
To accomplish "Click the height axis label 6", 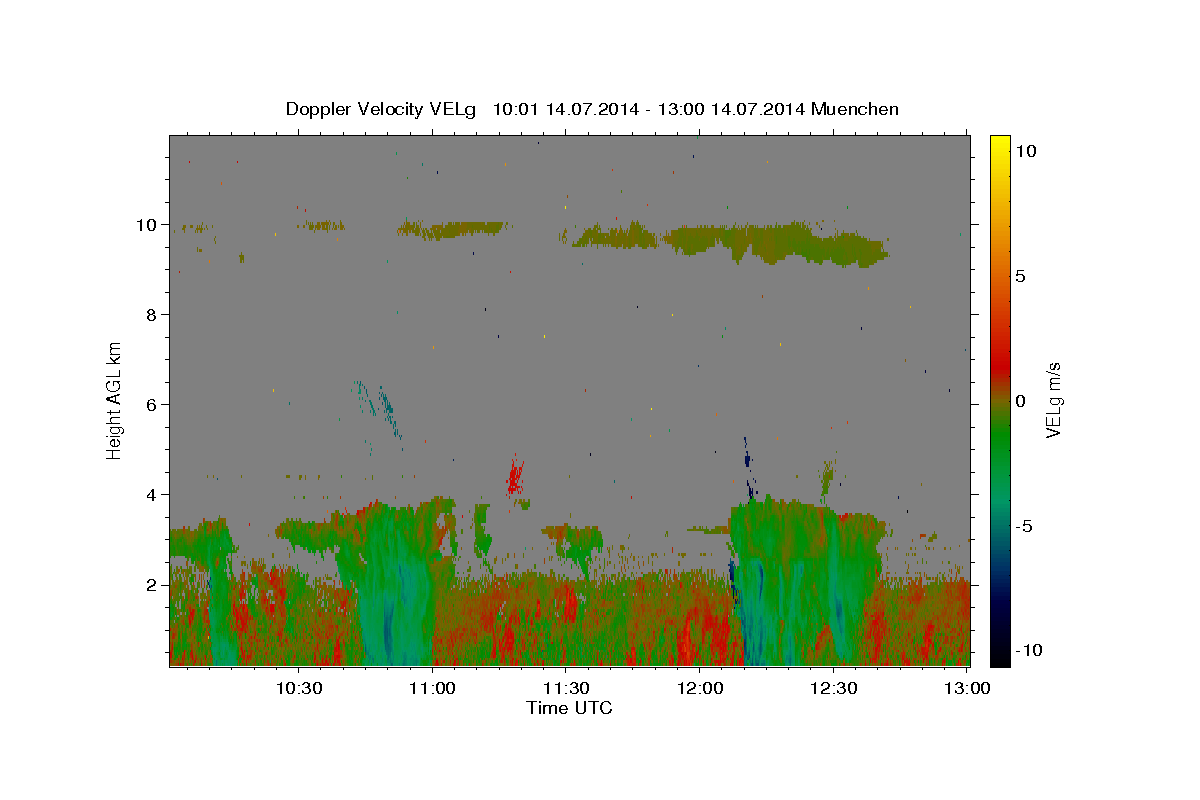I will pyautogui.click(x=153, y=404).
